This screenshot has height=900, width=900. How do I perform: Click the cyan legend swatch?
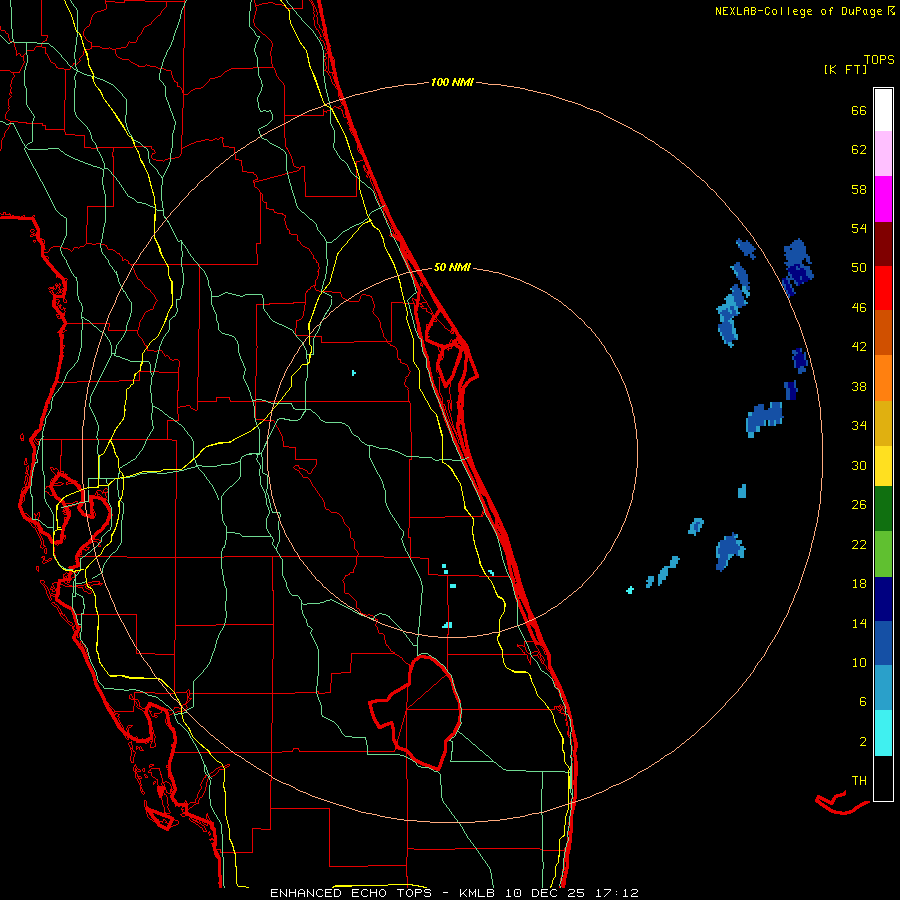pyautogui.click(x=883, y=733)
